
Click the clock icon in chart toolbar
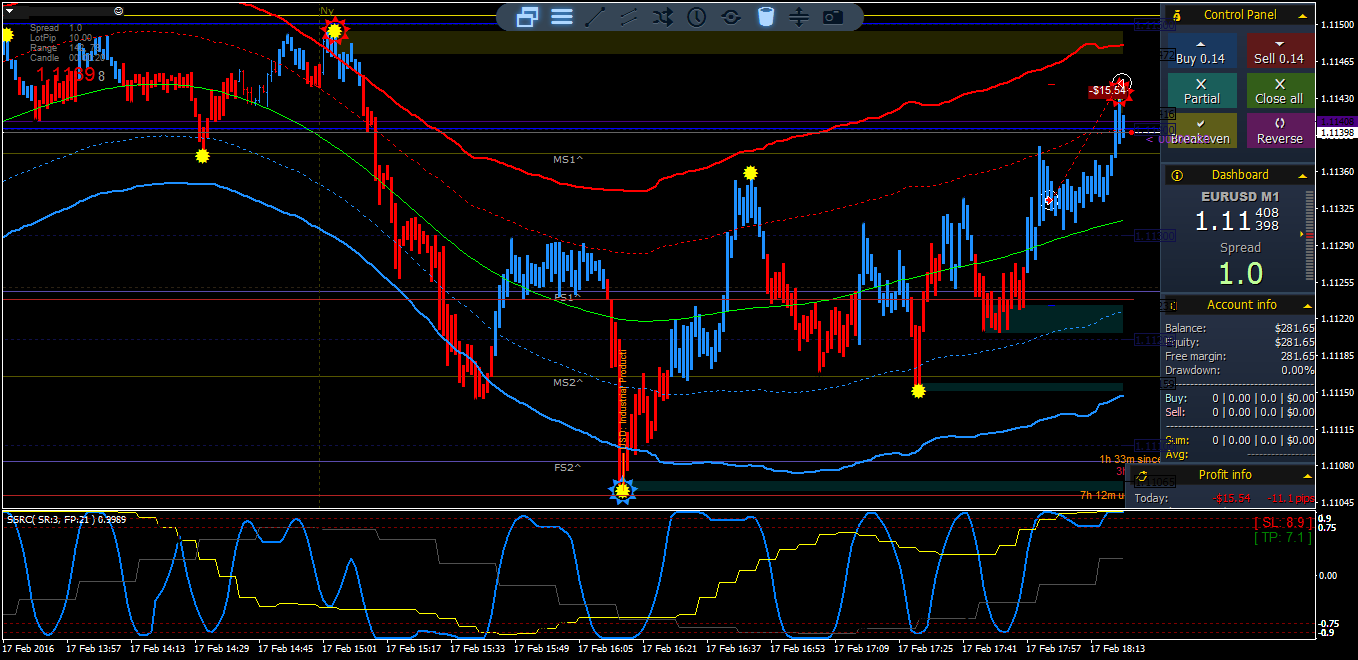click(x=697, y=16)
